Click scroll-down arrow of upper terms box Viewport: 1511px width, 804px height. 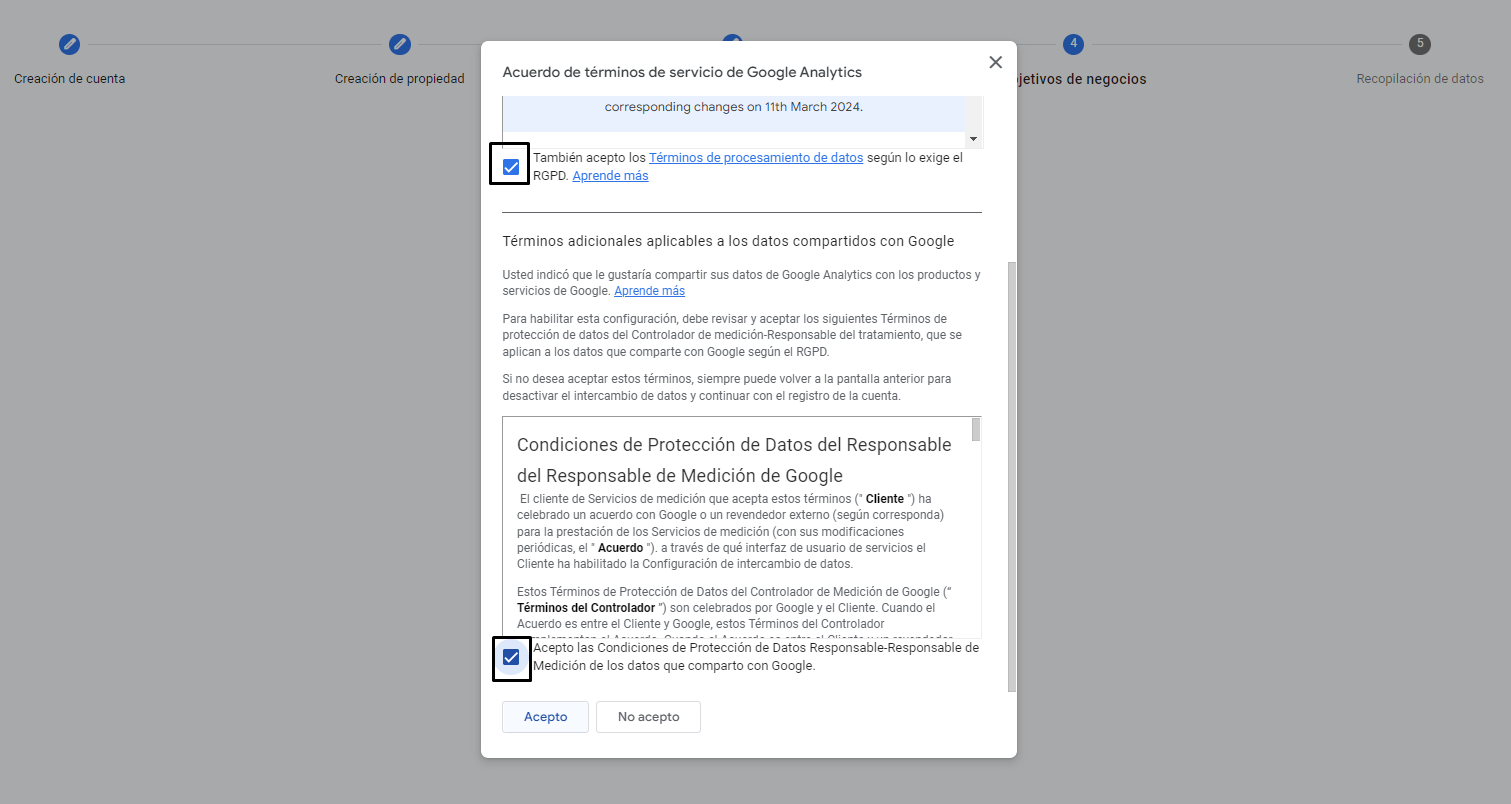[x=973, y=139]
